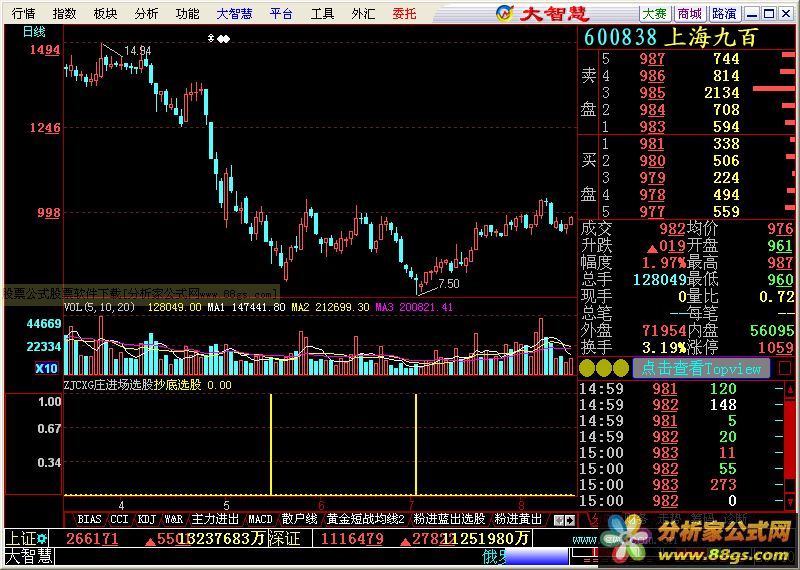Click the 大智慧 status bar label
The image size is (800, 570).
tap(29, 556)
